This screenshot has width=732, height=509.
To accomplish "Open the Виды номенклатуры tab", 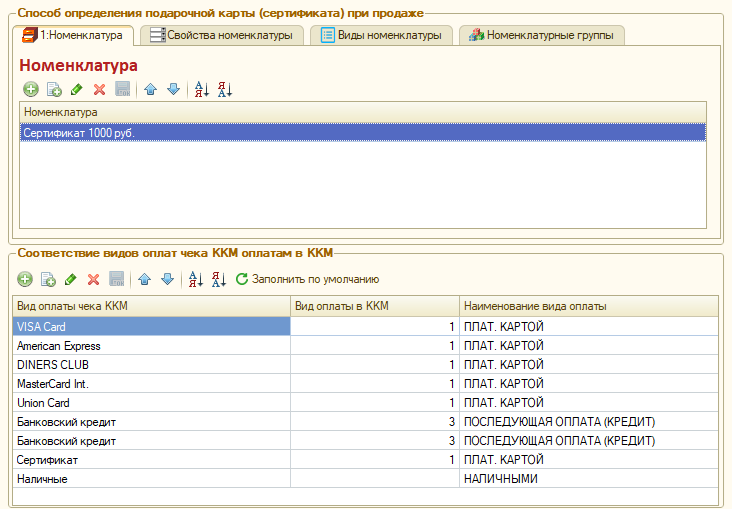I will 380,35.
